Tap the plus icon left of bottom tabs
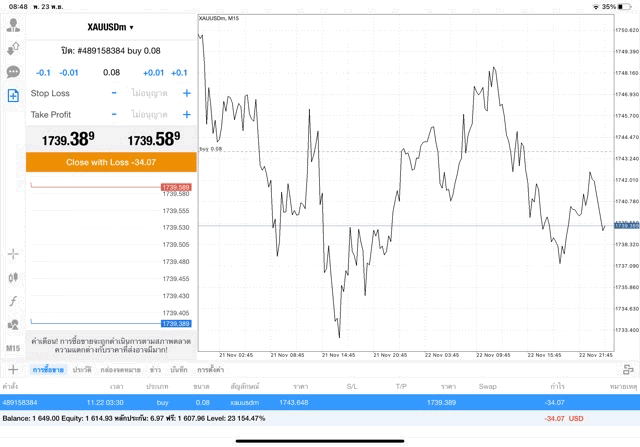 pyautogui.click(x=13, y=369)
